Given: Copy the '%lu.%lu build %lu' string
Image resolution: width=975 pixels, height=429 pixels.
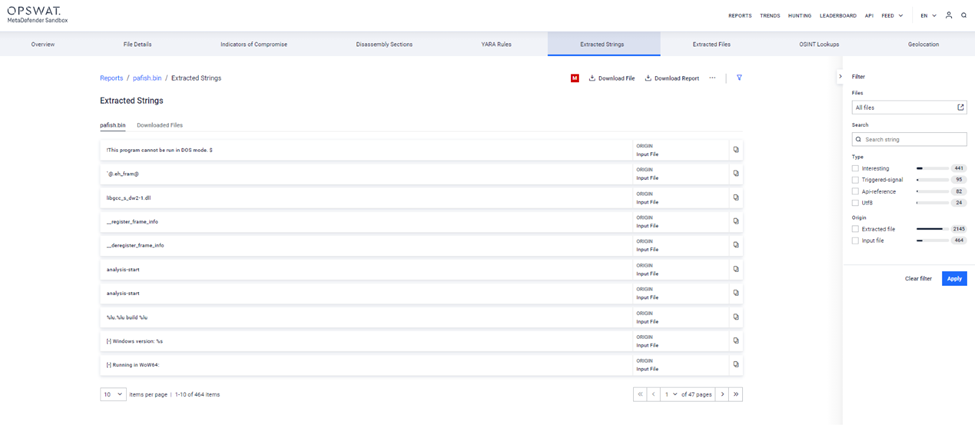Looking at the screenshot, I should (736, 316).
